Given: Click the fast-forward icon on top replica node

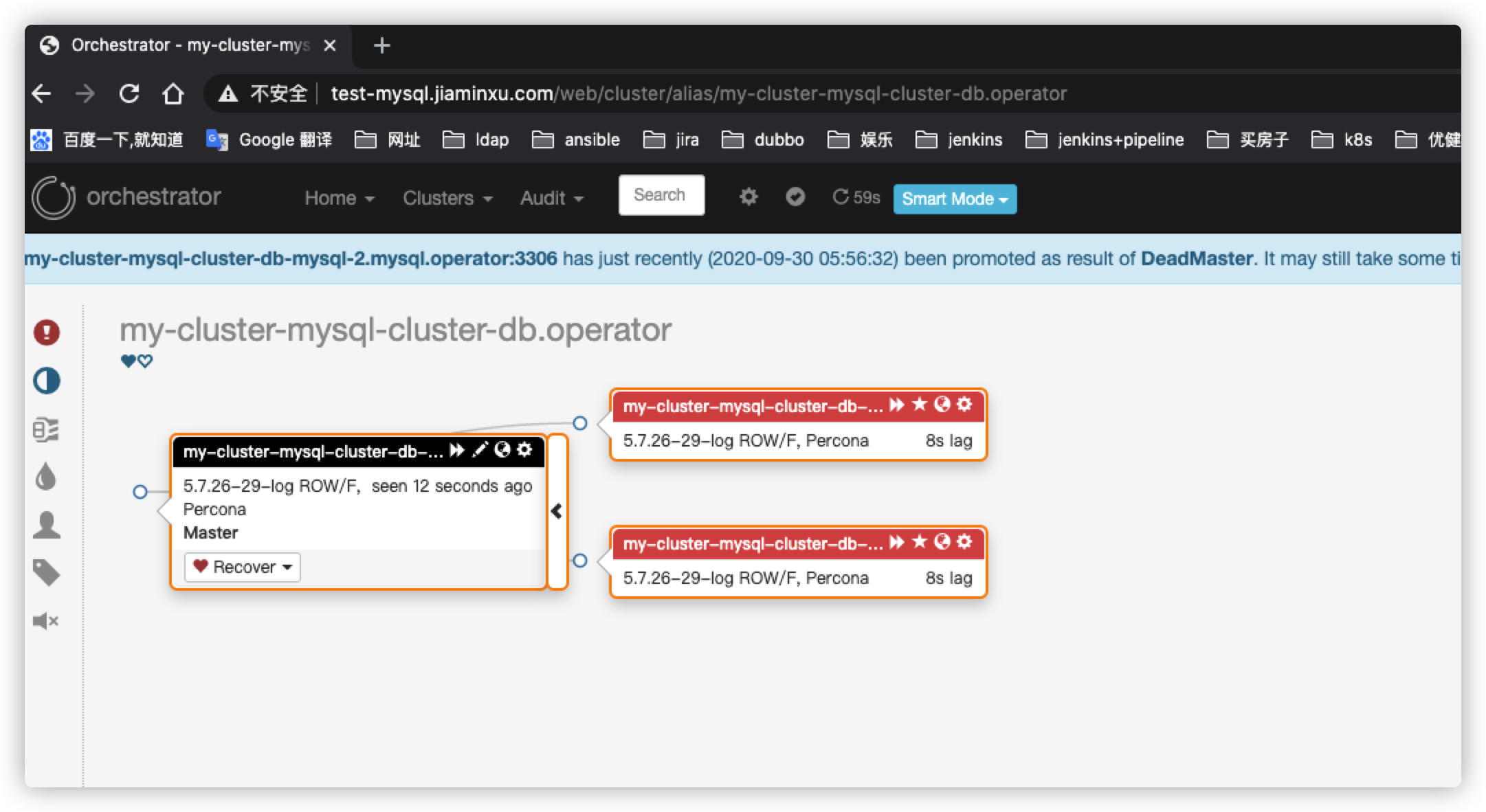Looking at the screenshot, I should (896, 405).
